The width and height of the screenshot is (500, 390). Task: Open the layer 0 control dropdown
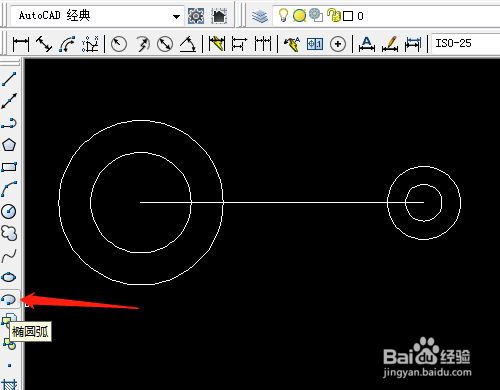click(386, 16)
